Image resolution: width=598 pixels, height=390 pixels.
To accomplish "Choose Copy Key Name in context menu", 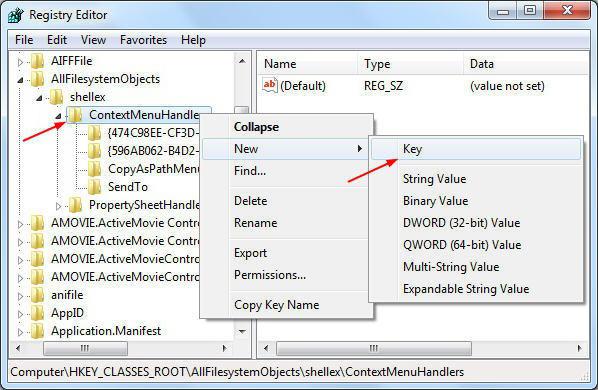I will pos(287,305).
